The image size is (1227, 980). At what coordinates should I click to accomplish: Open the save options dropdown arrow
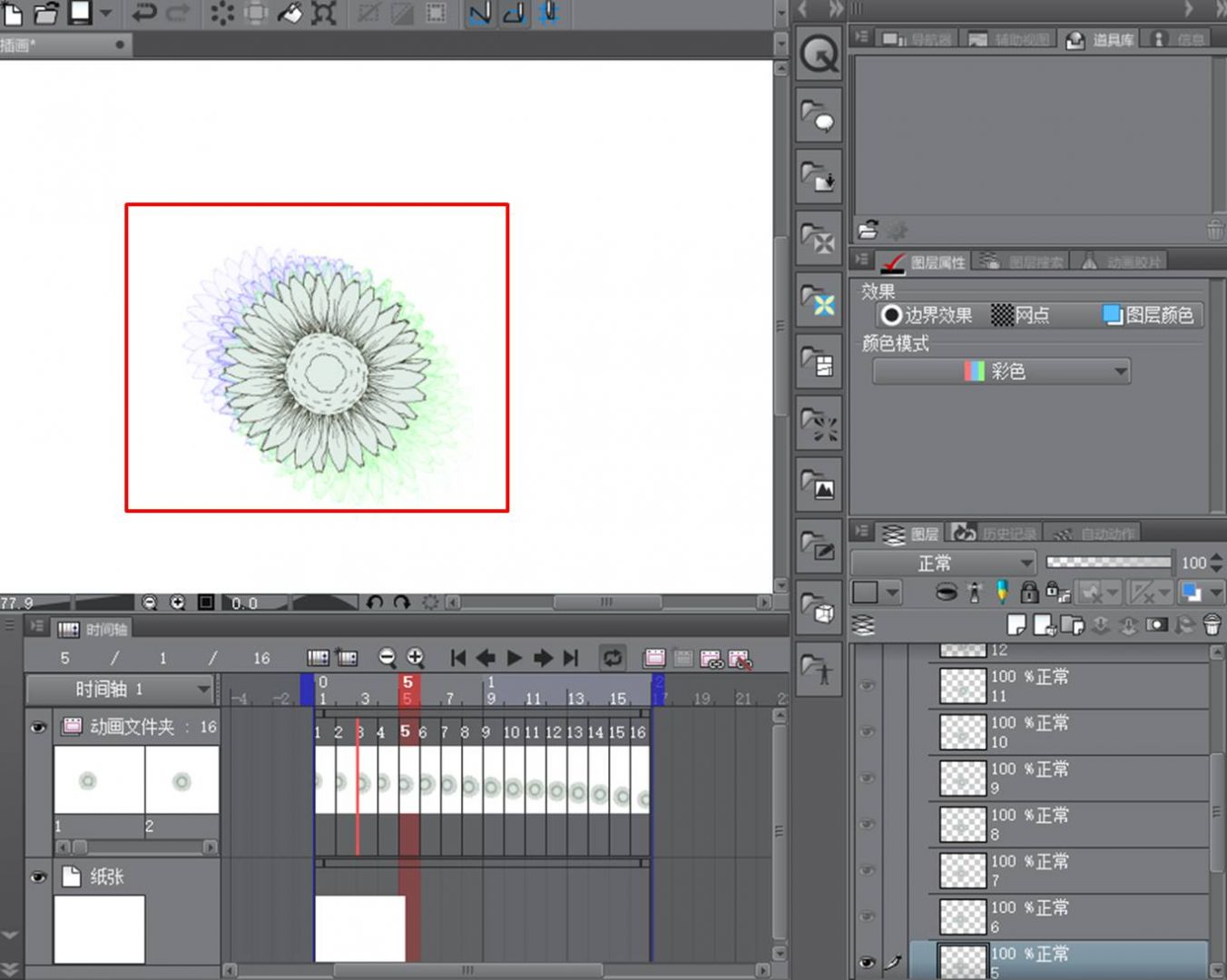(x=106, y=13)
